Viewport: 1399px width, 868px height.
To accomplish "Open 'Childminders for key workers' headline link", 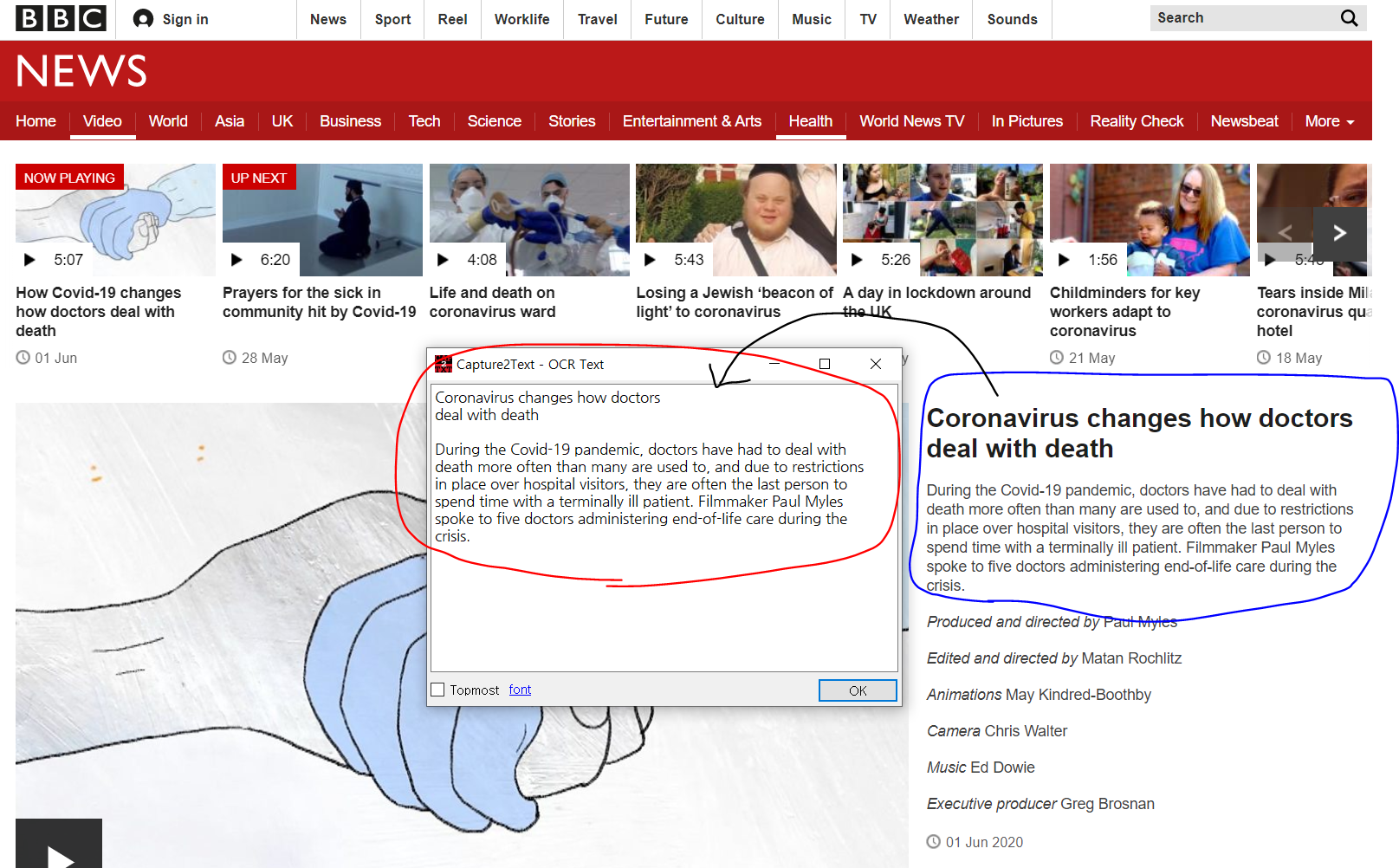I will tap(1124, 312).
